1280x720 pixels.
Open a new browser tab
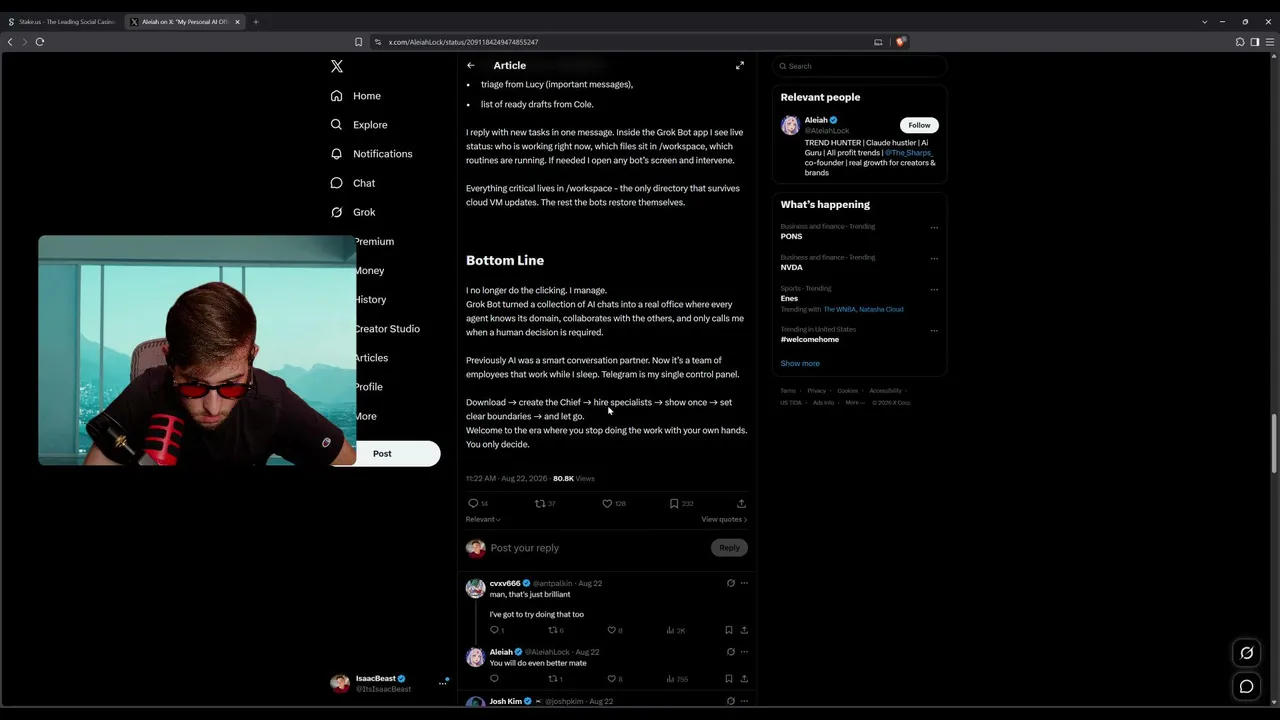click(256, 22)
